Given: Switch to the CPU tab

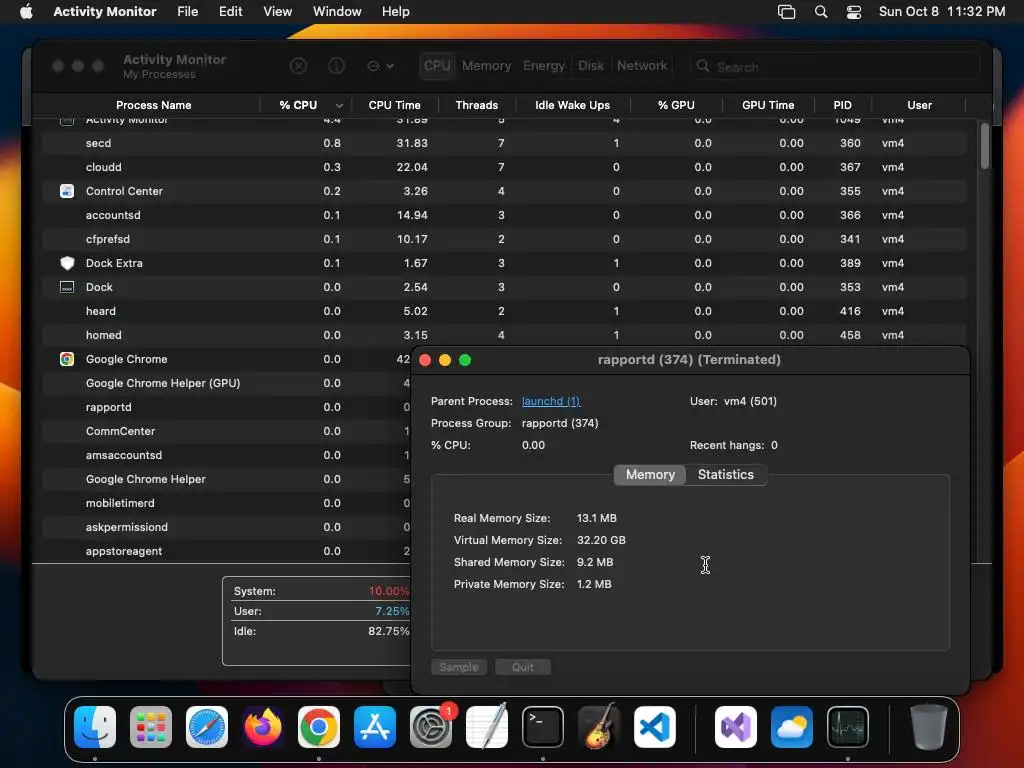Looking at the screenshot, I should pyautogui.click(x=437, y=66).
